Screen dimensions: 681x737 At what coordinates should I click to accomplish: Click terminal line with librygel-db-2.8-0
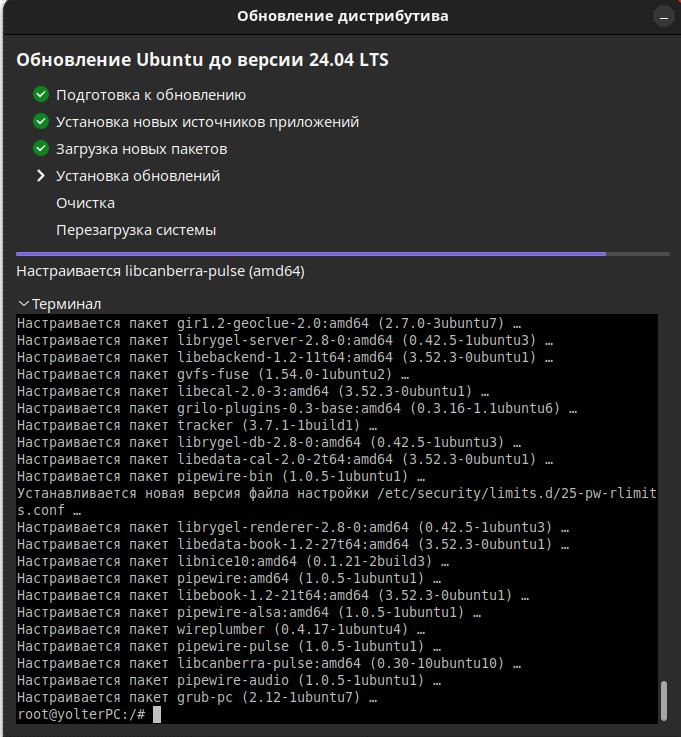(x=269, y=442)
